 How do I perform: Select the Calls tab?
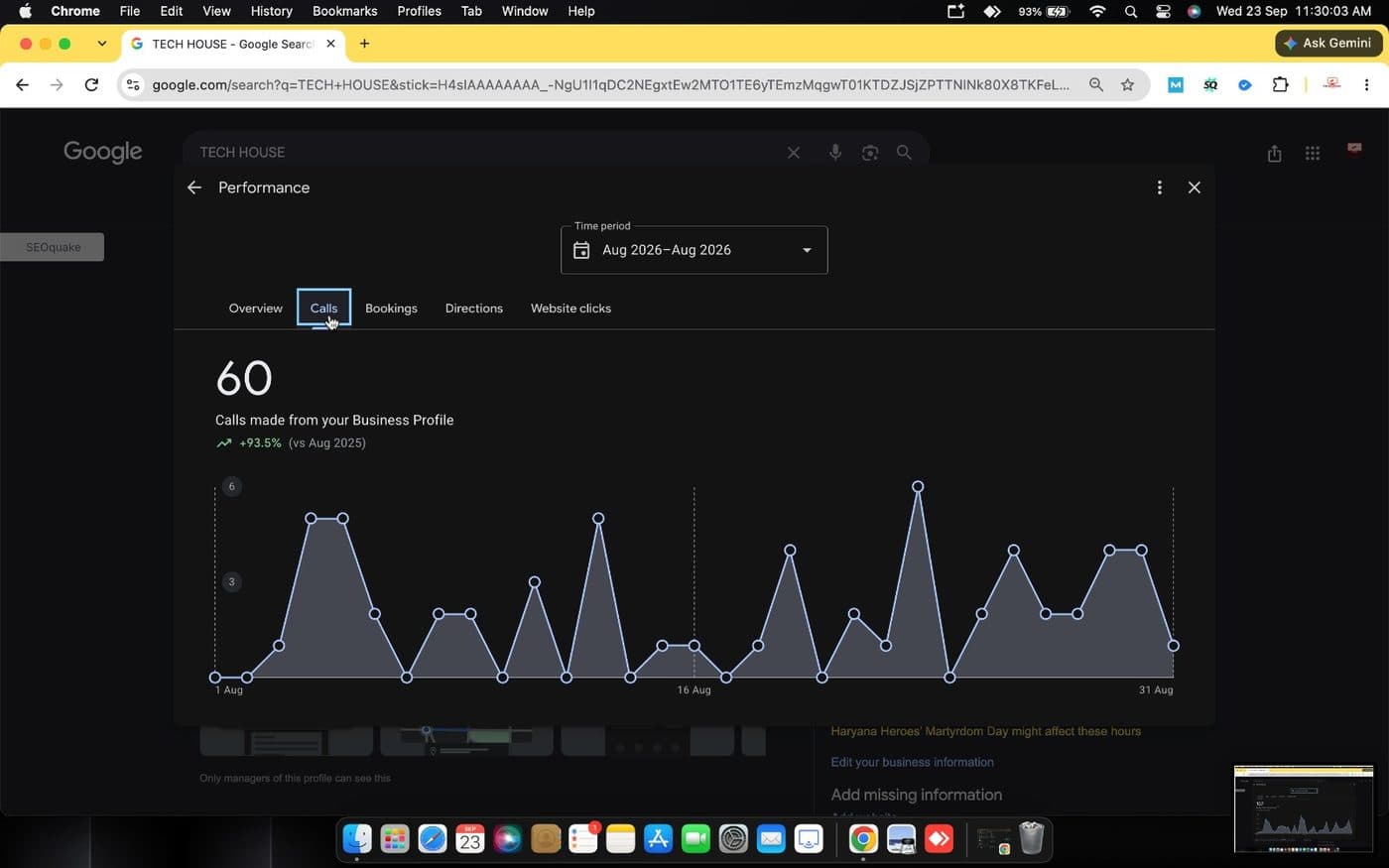click(x=323, y=309)
